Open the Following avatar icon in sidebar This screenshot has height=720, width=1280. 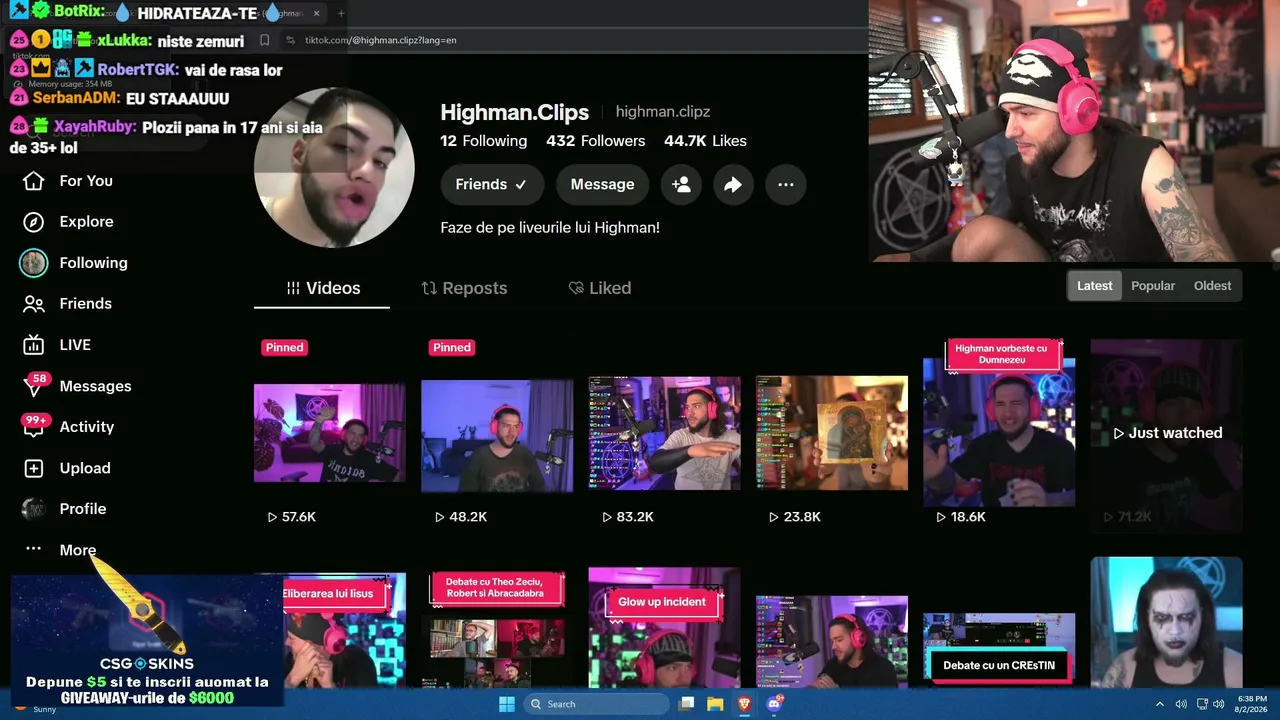click(x=34, y=263)
